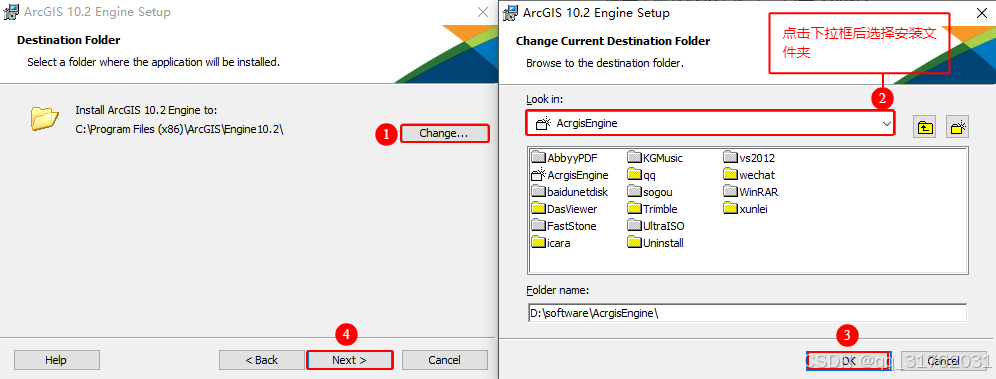Select the xunlei folder
The image size is (996, 379).
pos(746,209)
